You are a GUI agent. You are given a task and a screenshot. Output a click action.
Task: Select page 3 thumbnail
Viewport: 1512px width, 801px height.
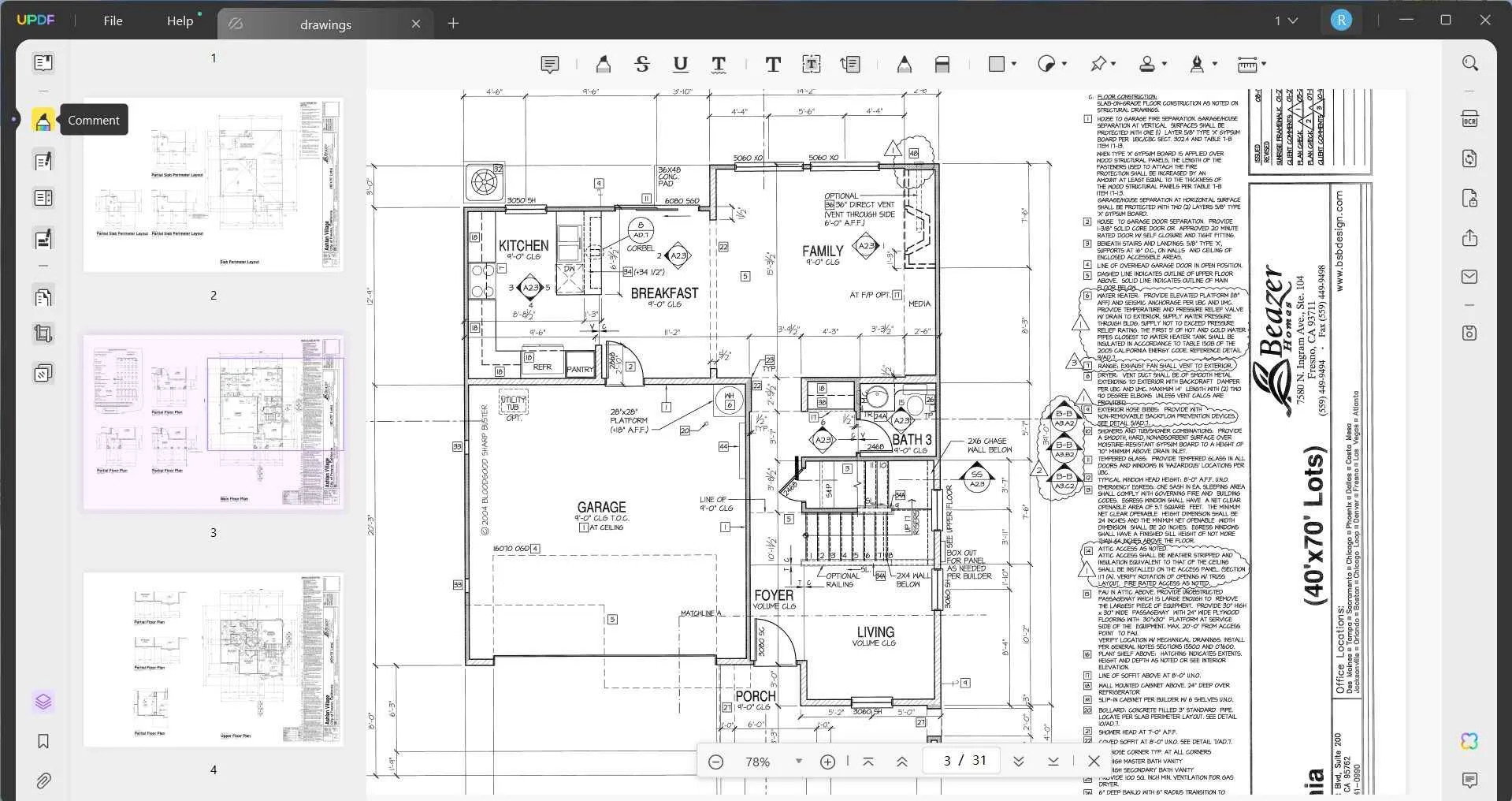(x=213, y=422)
